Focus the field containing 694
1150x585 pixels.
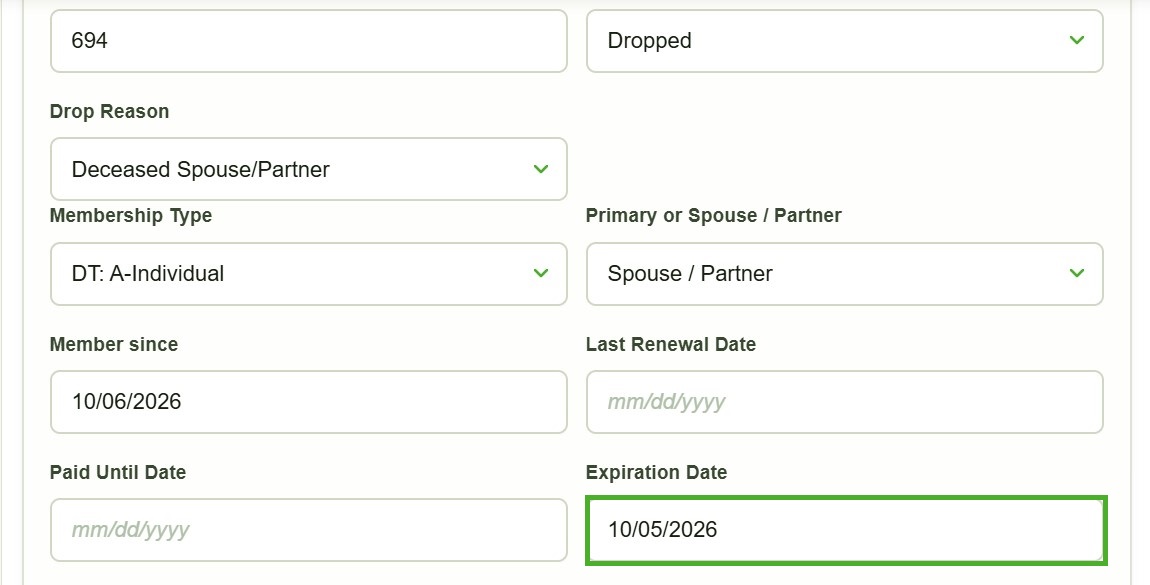click(x=309, y=41)
